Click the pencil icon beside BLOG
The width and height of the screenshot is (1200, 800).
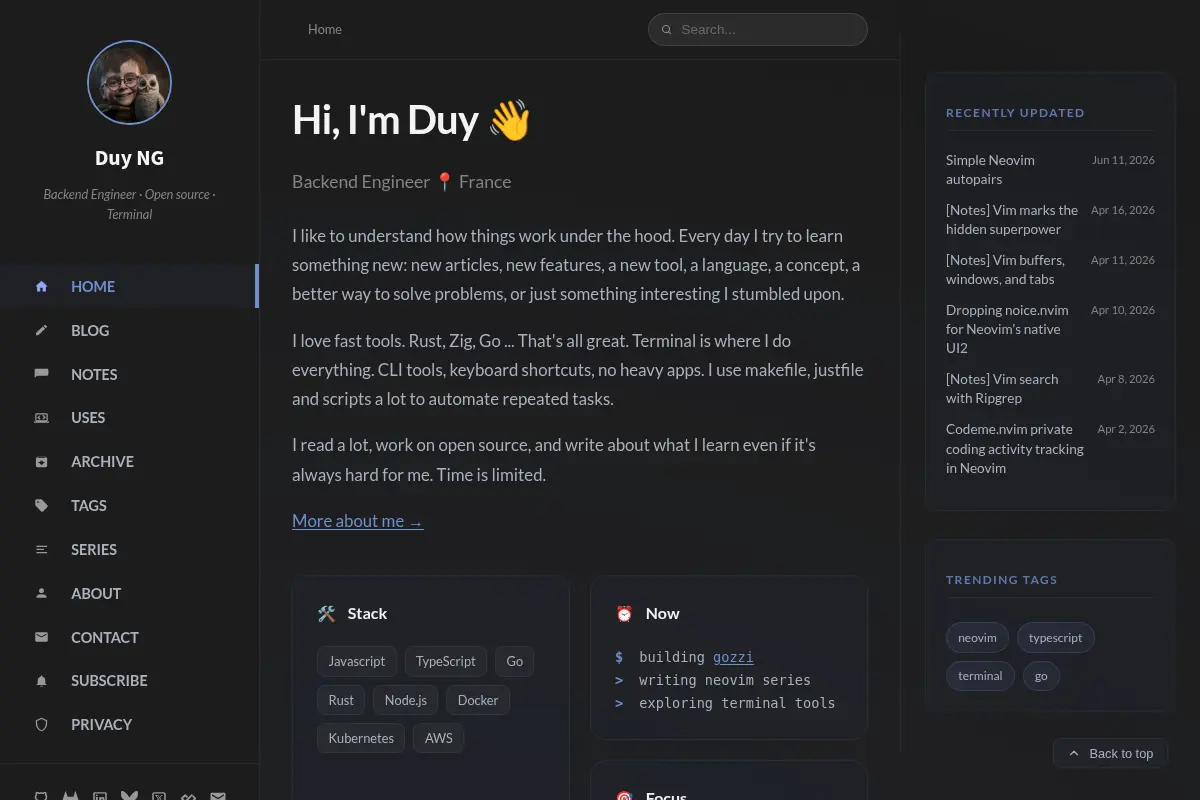[x=41, y=330]
